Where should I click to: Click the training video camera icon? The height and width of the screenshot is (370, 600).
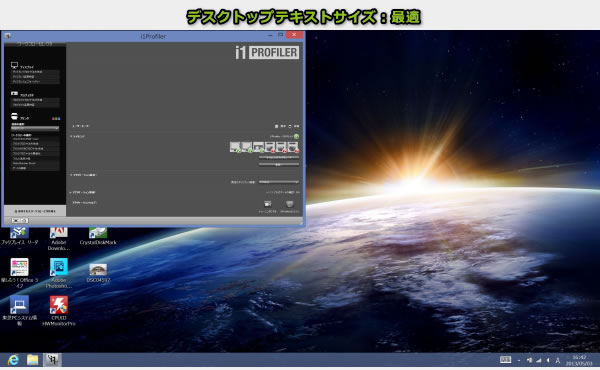pyautogui.click(x=267, y=204)
